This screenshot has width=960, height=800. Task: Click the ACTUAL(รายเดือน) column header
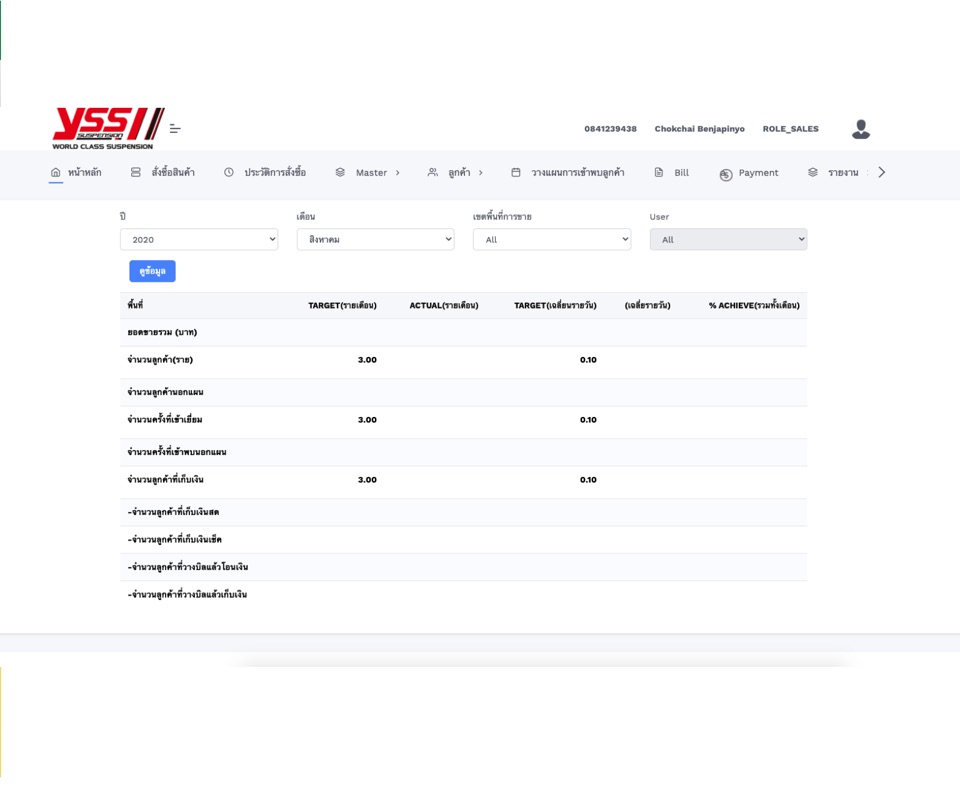click(x=444, y=305)
